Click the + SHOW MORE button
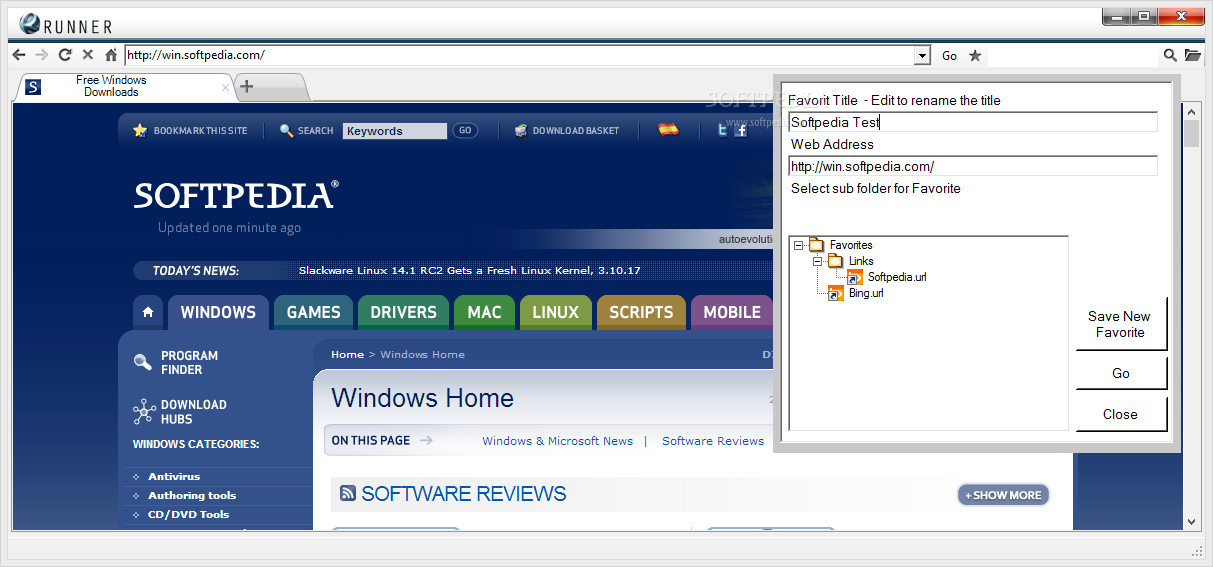The height and width of the screenshot is (567, 1213). click(x=1003, y=495)
